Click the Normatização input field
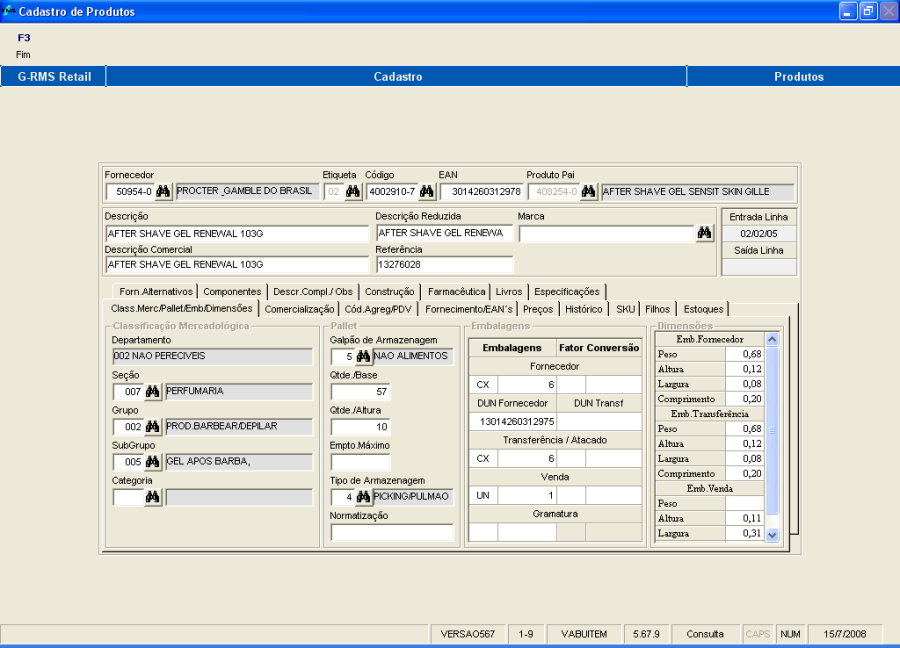Screen dimensions: 900x648 [392, 533]
